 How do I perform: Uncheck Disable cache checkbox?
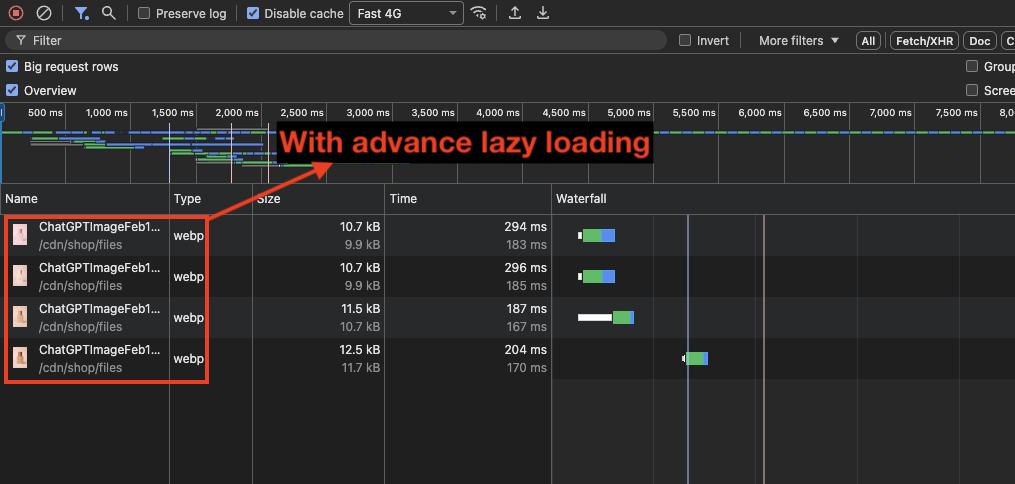[x=254, y=13]
